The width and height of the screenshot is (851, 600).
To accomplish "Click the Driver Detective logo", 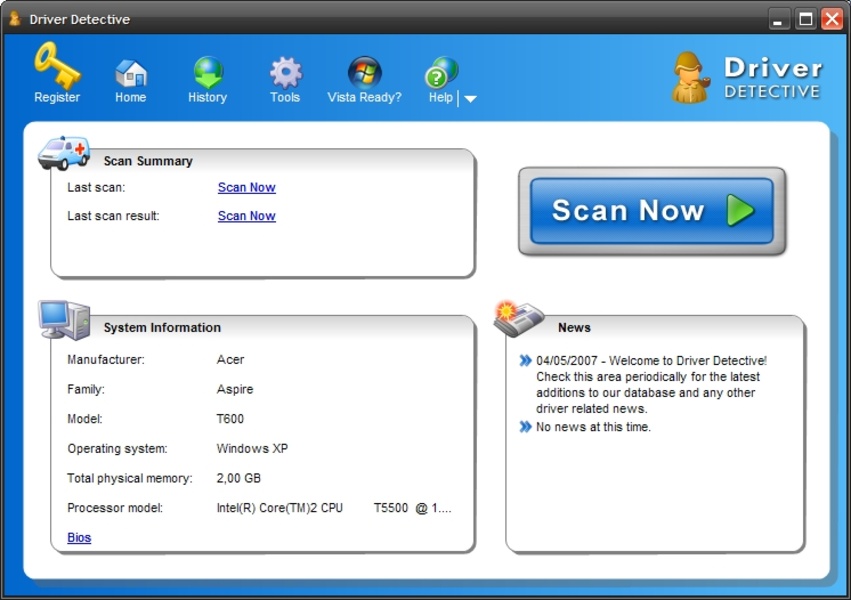I will (747, 79).
